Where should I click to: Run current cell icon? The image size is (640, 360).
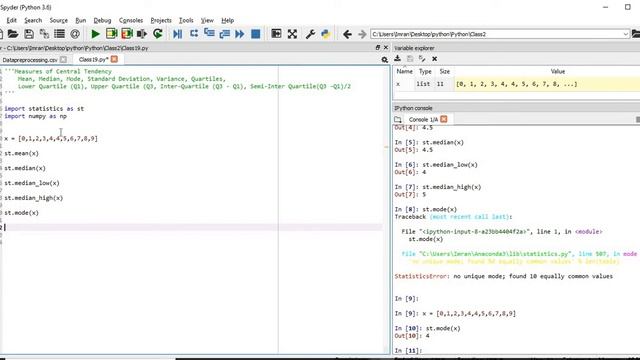[111, 33]
